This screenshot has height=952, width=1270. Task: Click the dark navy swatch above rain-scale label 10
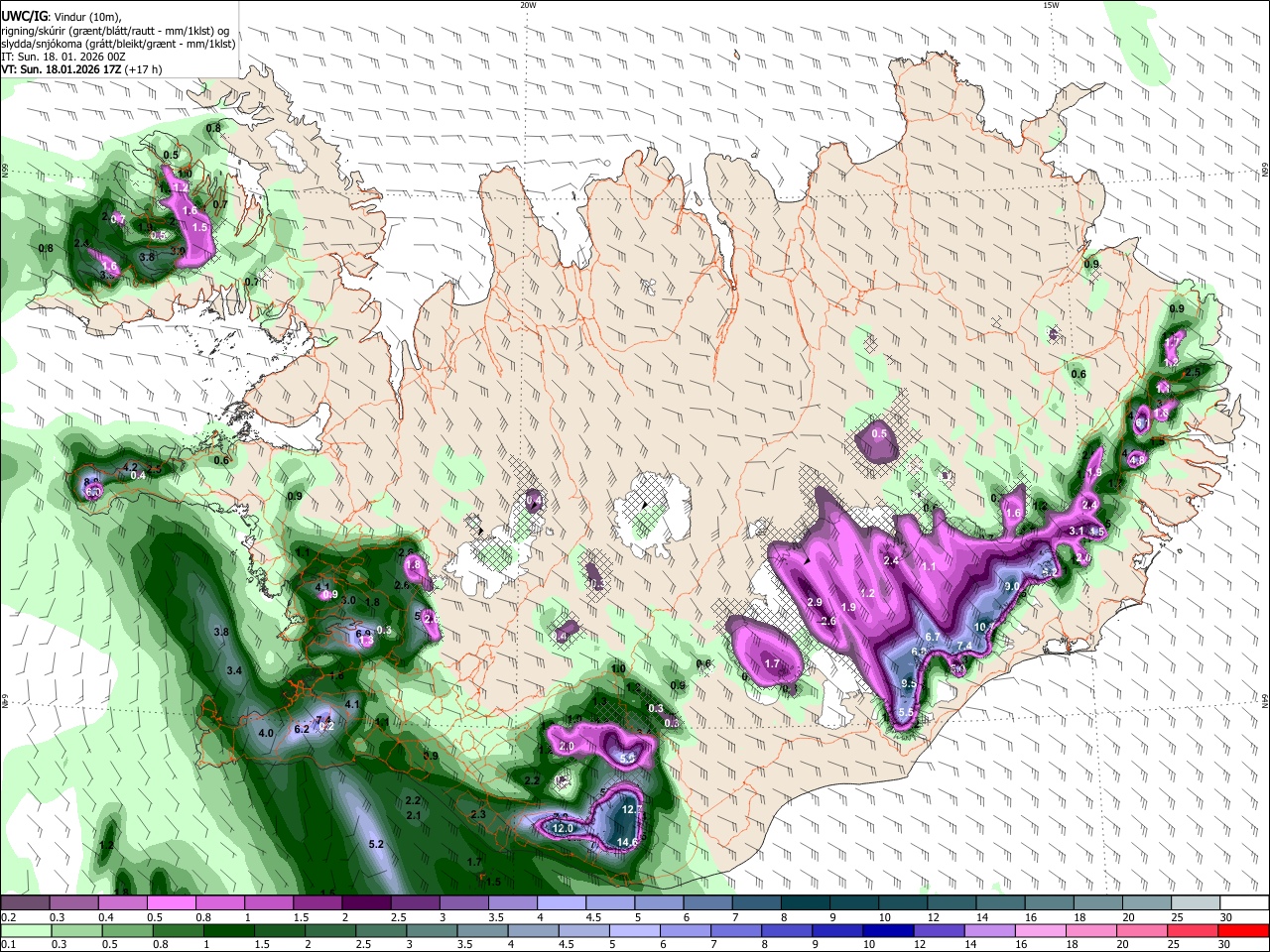click(x=886, y=931)
